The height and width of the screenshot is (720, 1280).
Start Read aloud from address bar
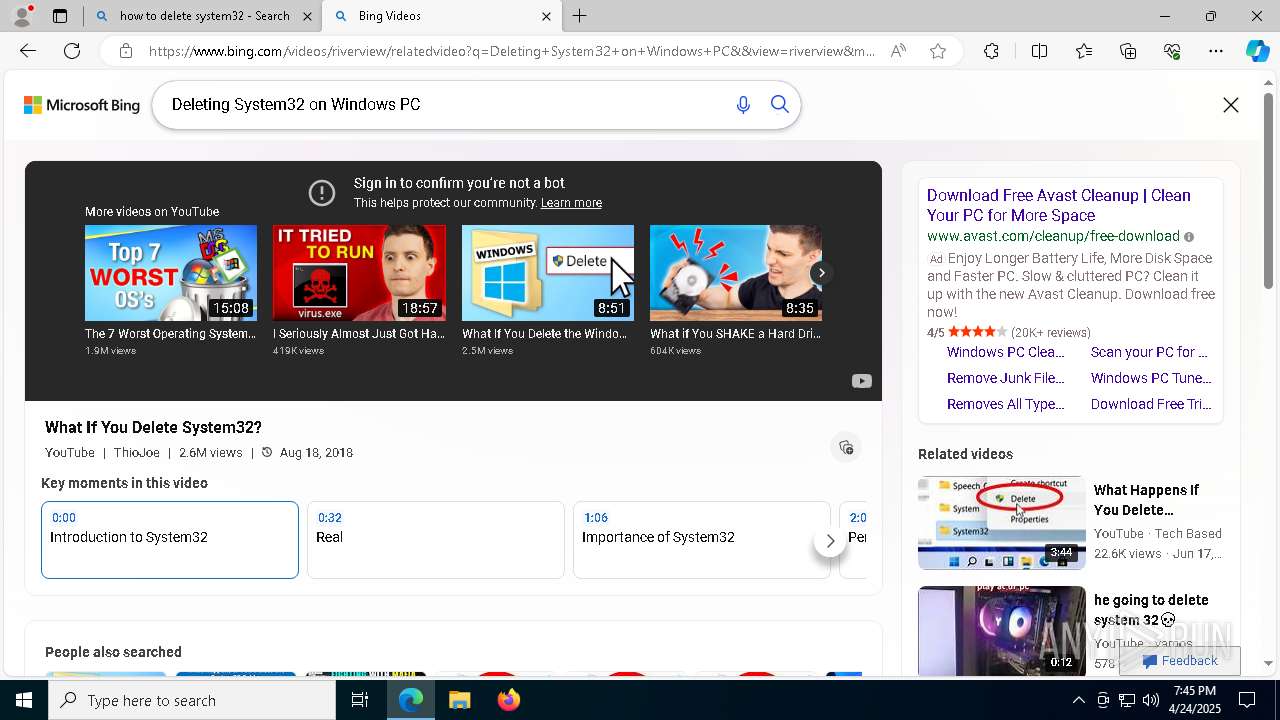898,51
